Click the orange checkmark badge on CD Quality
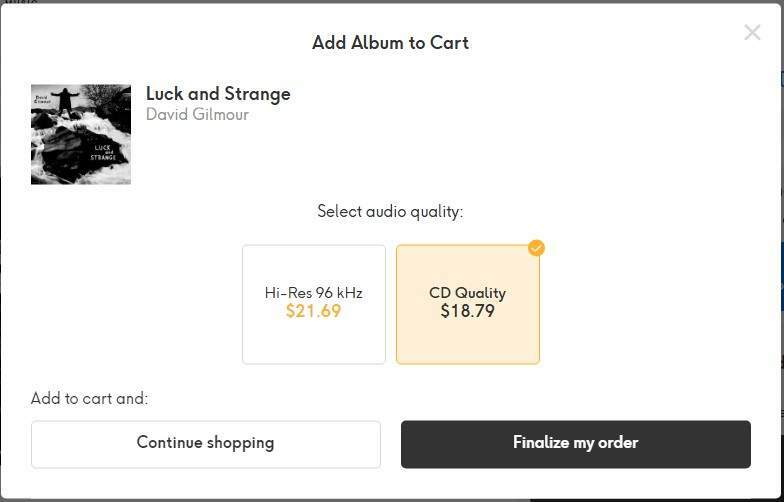784x502 pixels. click(x=536, y=248)
